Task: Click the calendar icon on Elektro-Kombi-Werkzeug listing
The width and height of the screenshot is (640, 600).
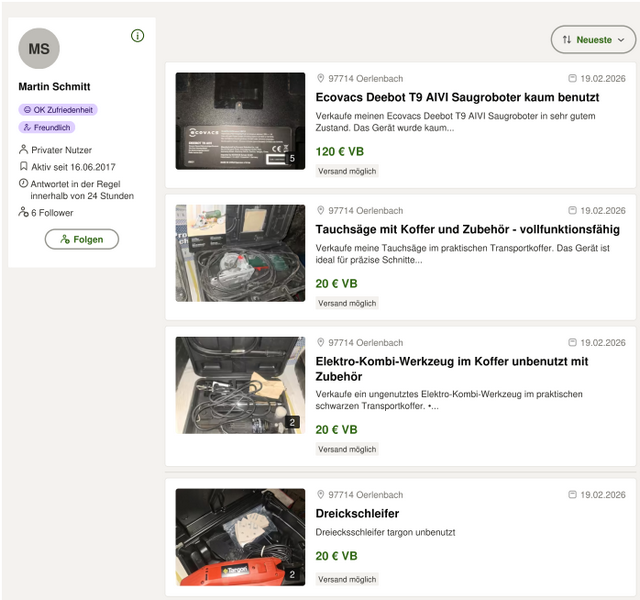Action: pos(572,343)
